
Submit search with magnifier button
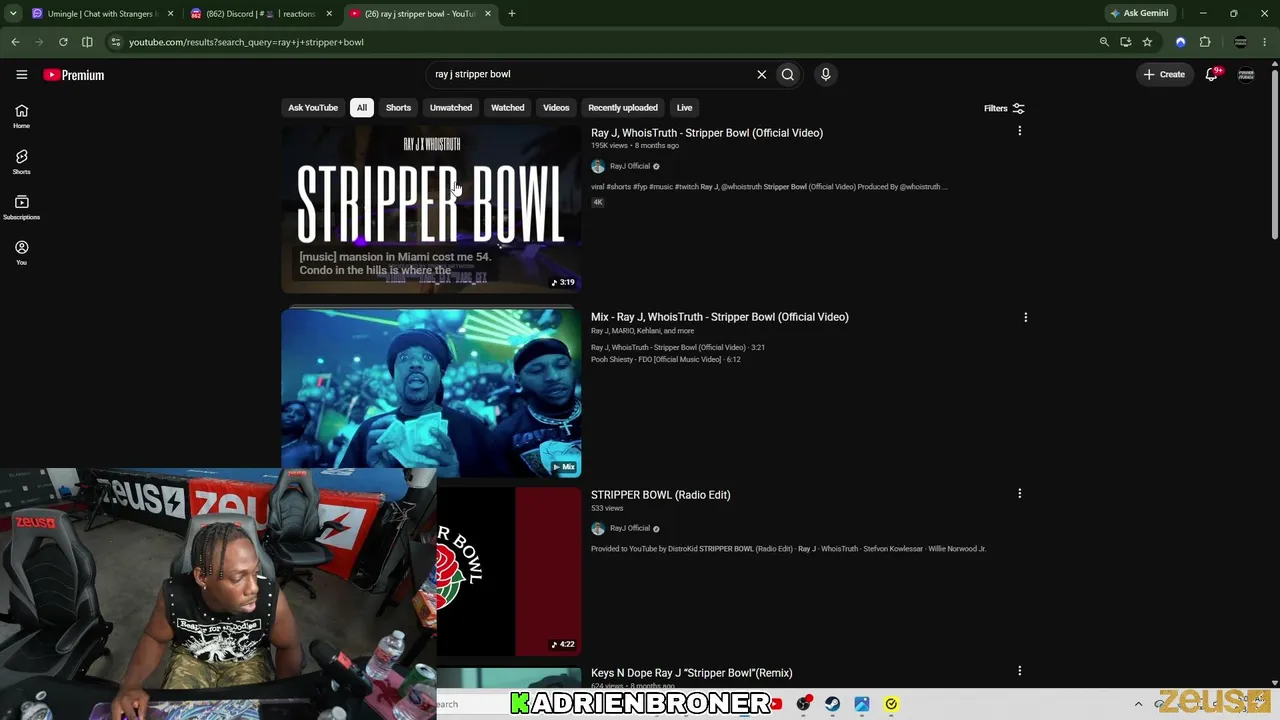tap(788, 74)
